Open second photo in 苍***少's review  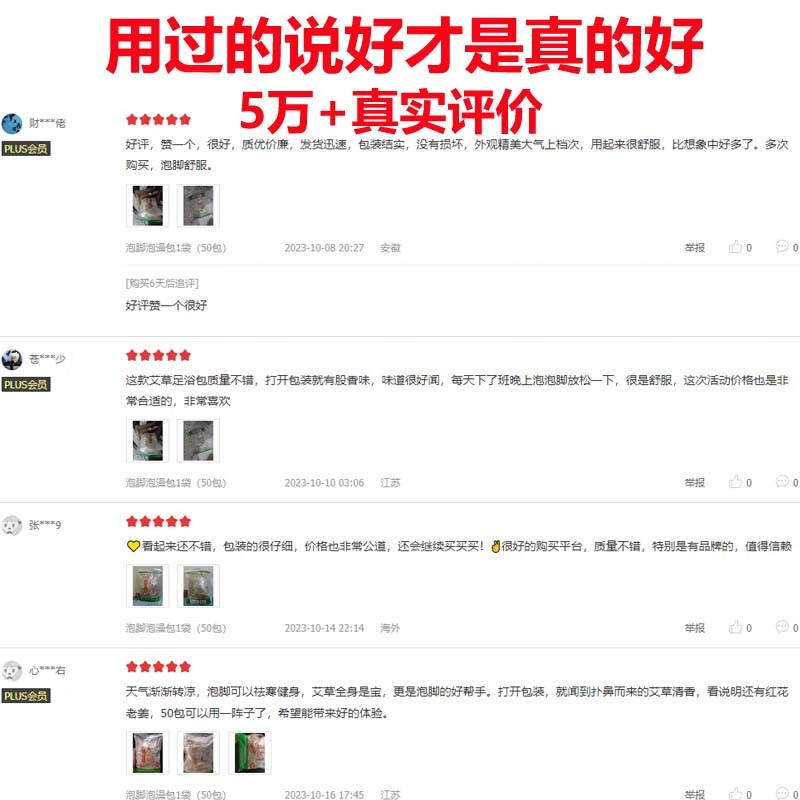(x=198, y=441)
